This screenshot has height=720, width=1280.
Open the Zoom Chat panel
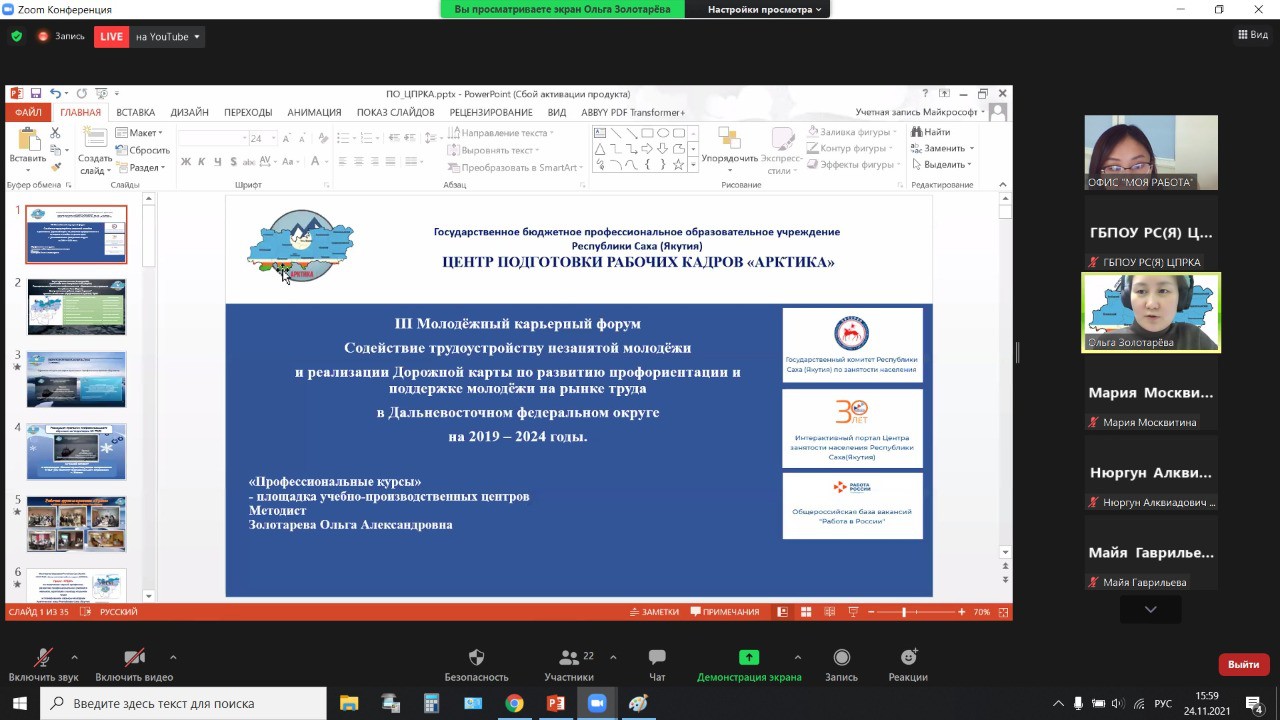pos(657,665)
